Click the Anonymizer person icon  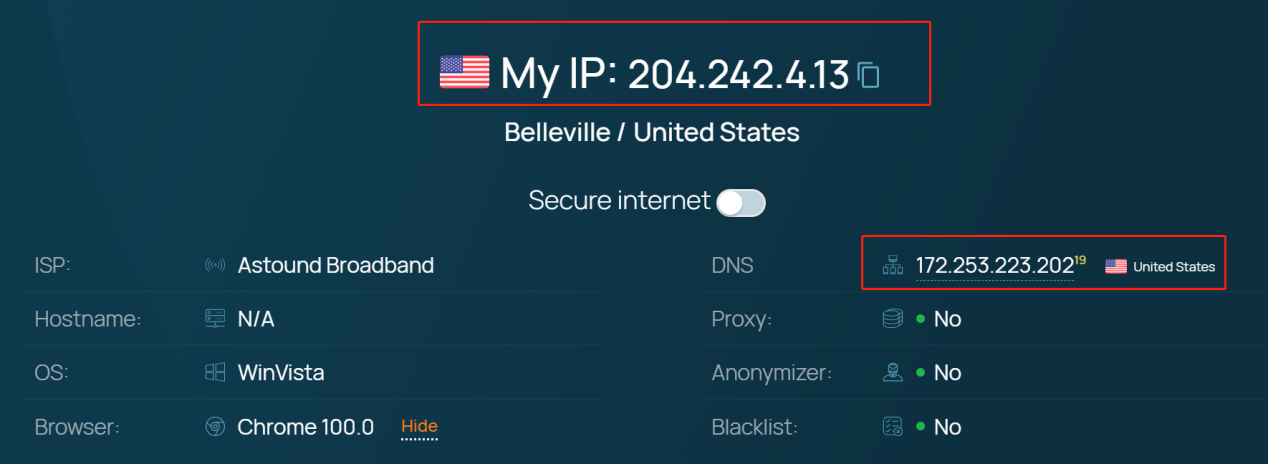(x=892, y=373)
